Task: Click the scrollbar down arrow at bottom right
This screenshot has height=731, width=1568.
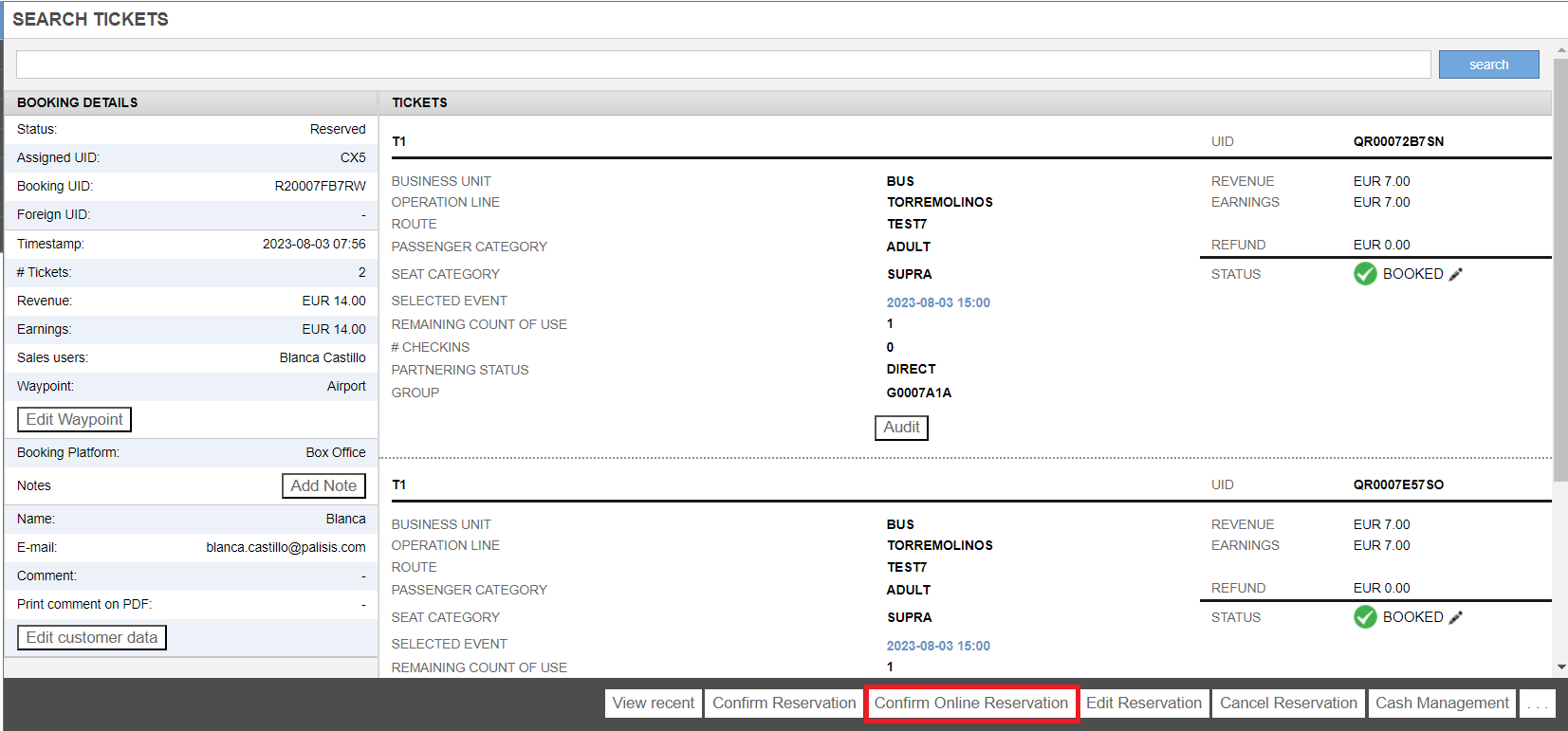Action: click(1561, 667)
